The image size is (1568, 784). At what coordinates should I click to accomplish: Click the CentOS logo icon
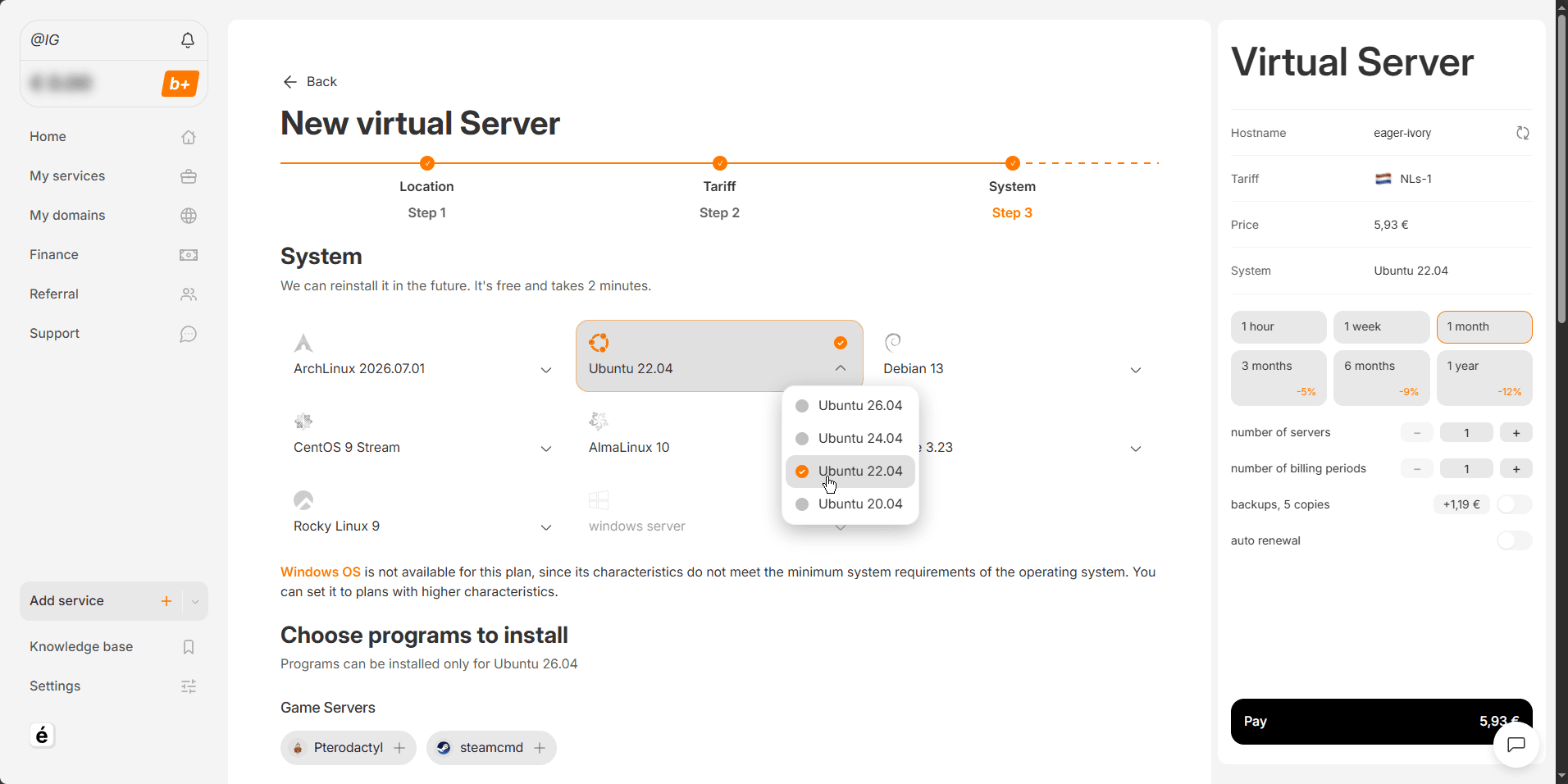[x=303, y=422]
